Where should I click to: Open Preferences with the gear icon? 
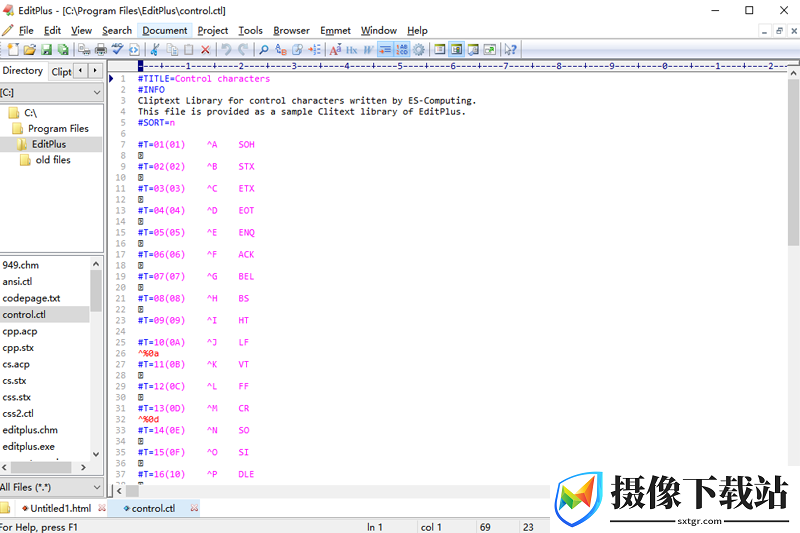click(419, 49)
